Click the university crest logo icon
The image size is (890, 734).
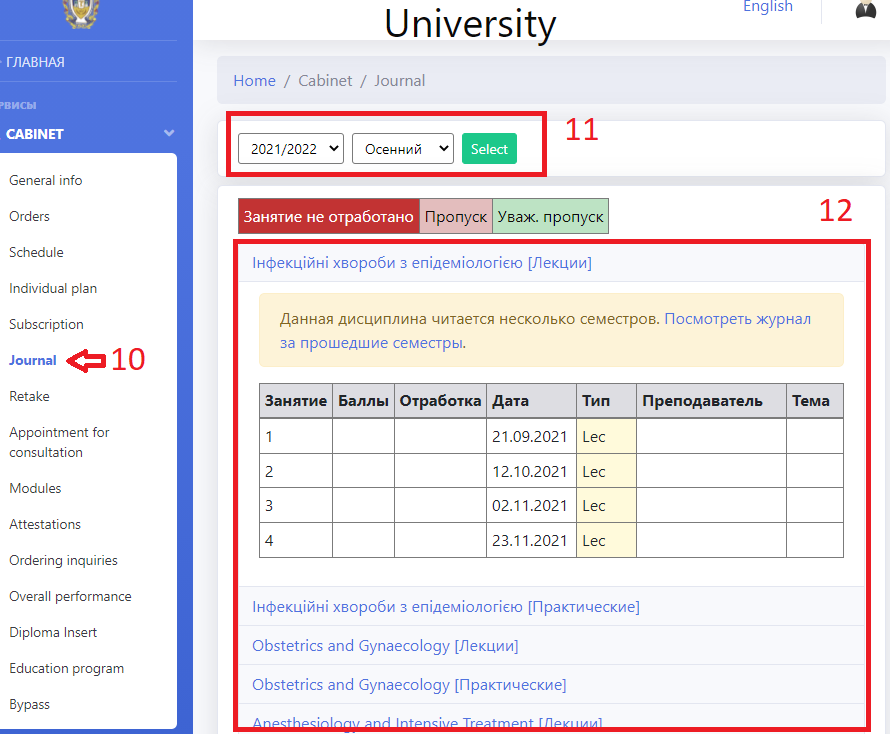pyautogui.click(x=81, y=12)
